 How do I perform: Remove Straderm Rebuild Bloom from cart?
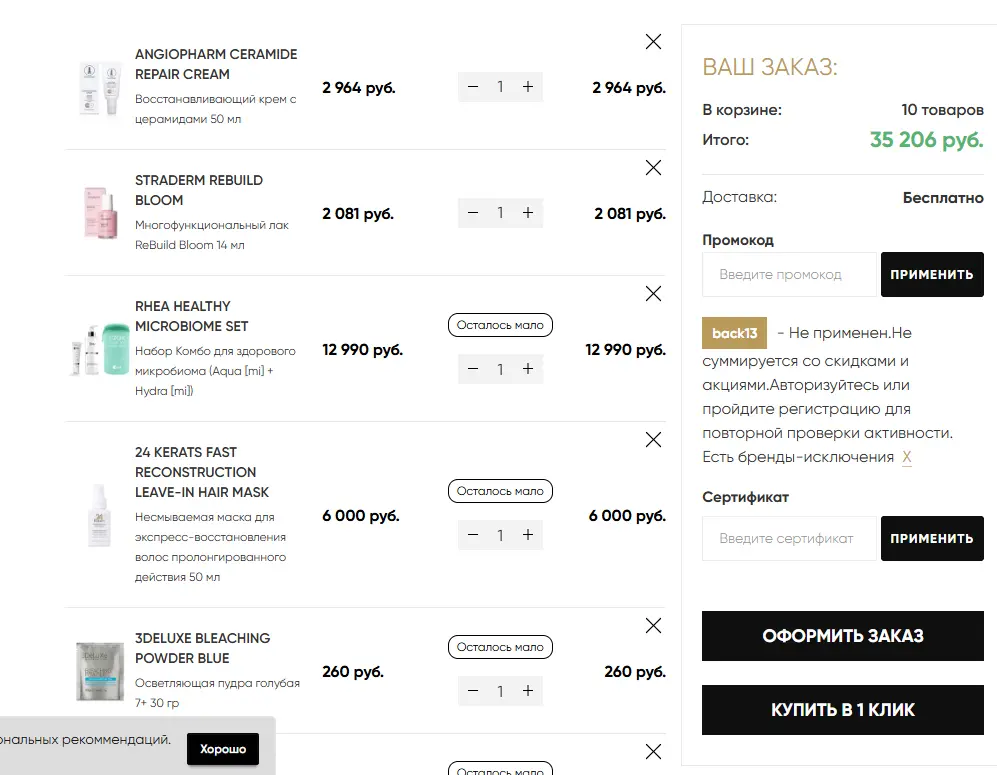tap(653, 167)
